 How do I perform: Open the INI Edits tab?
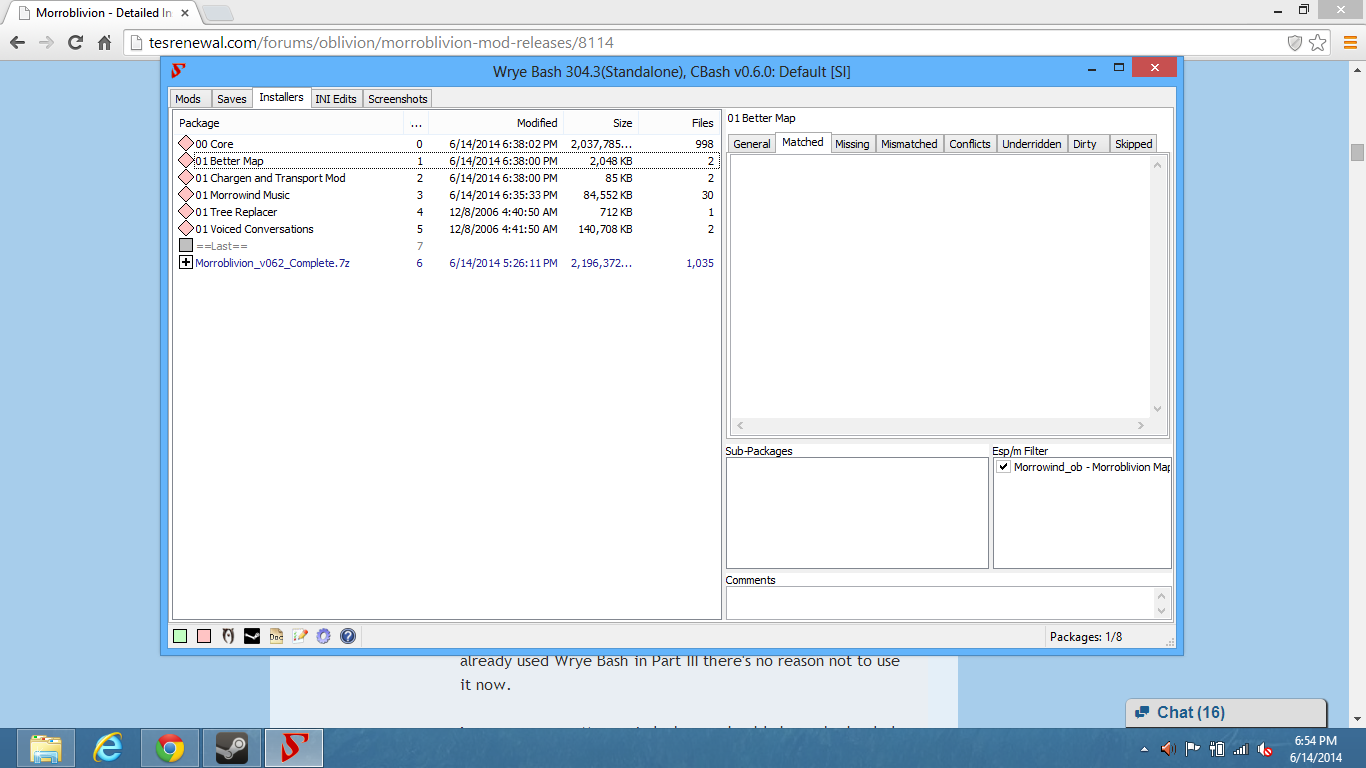click(336, 99)
